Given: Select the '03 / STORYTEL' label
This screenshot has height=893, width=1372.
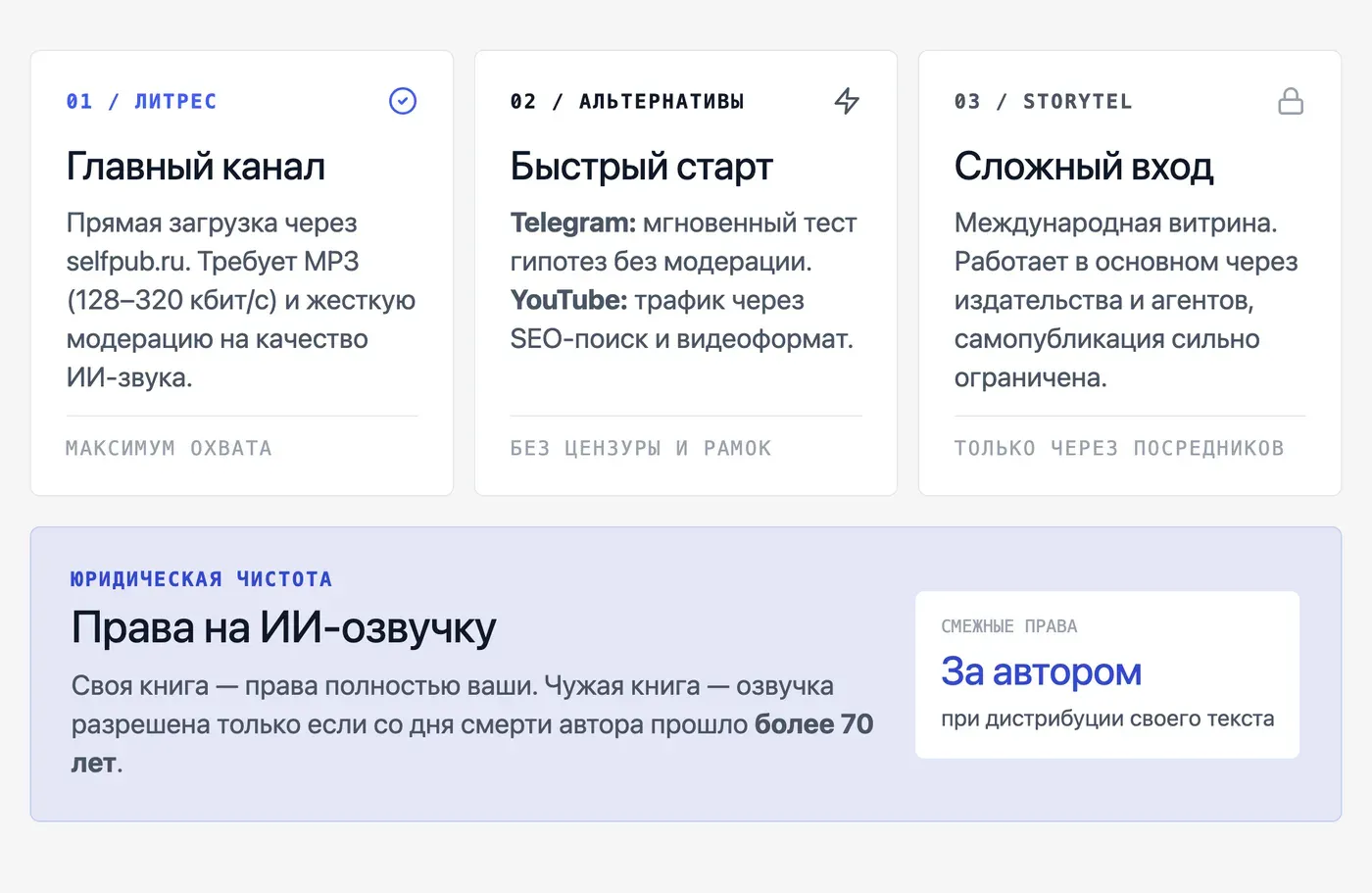Looking at the screenshot, I should click(1043, 101).
